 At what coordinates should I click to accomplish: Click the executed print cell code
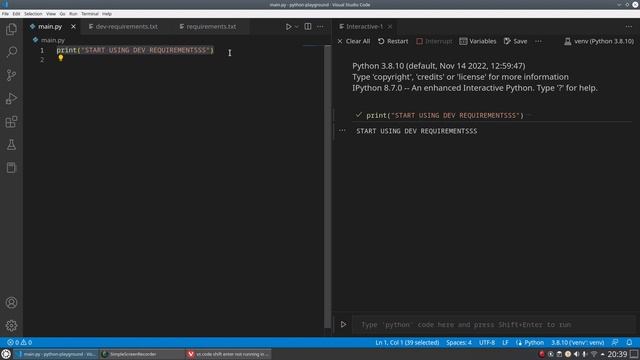click(x=445, y=116)
